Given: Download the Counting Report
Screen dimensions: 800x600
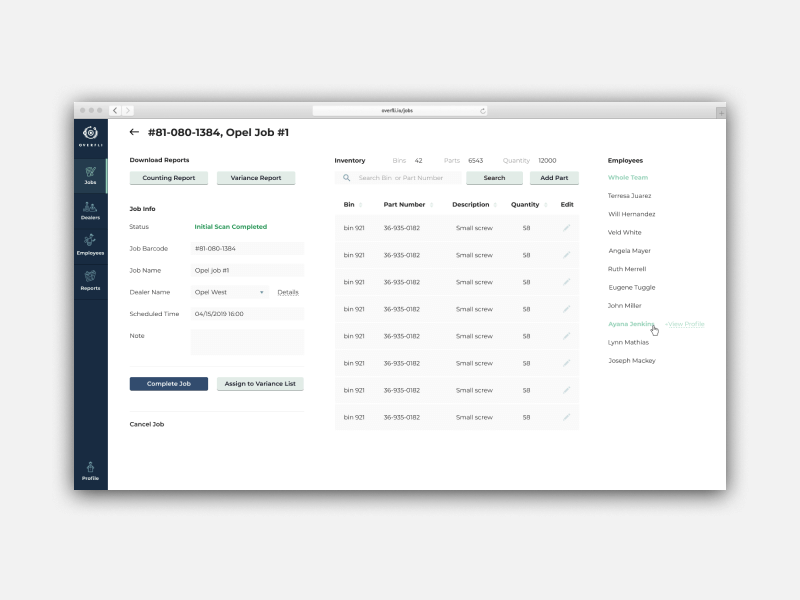Looking at the screenshot, I should point(169,178).
